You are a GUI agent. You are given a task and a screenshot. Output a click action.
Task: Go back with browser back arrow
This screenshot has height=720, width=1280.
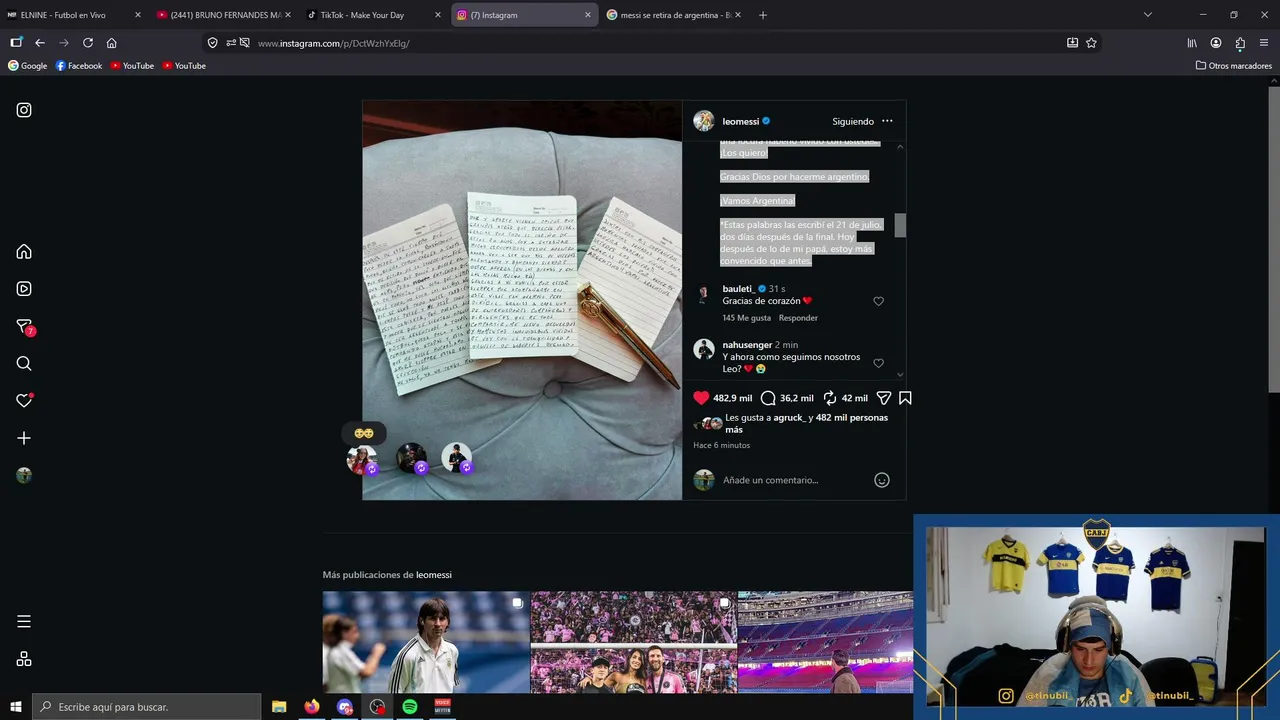click(x=40, y=43)
